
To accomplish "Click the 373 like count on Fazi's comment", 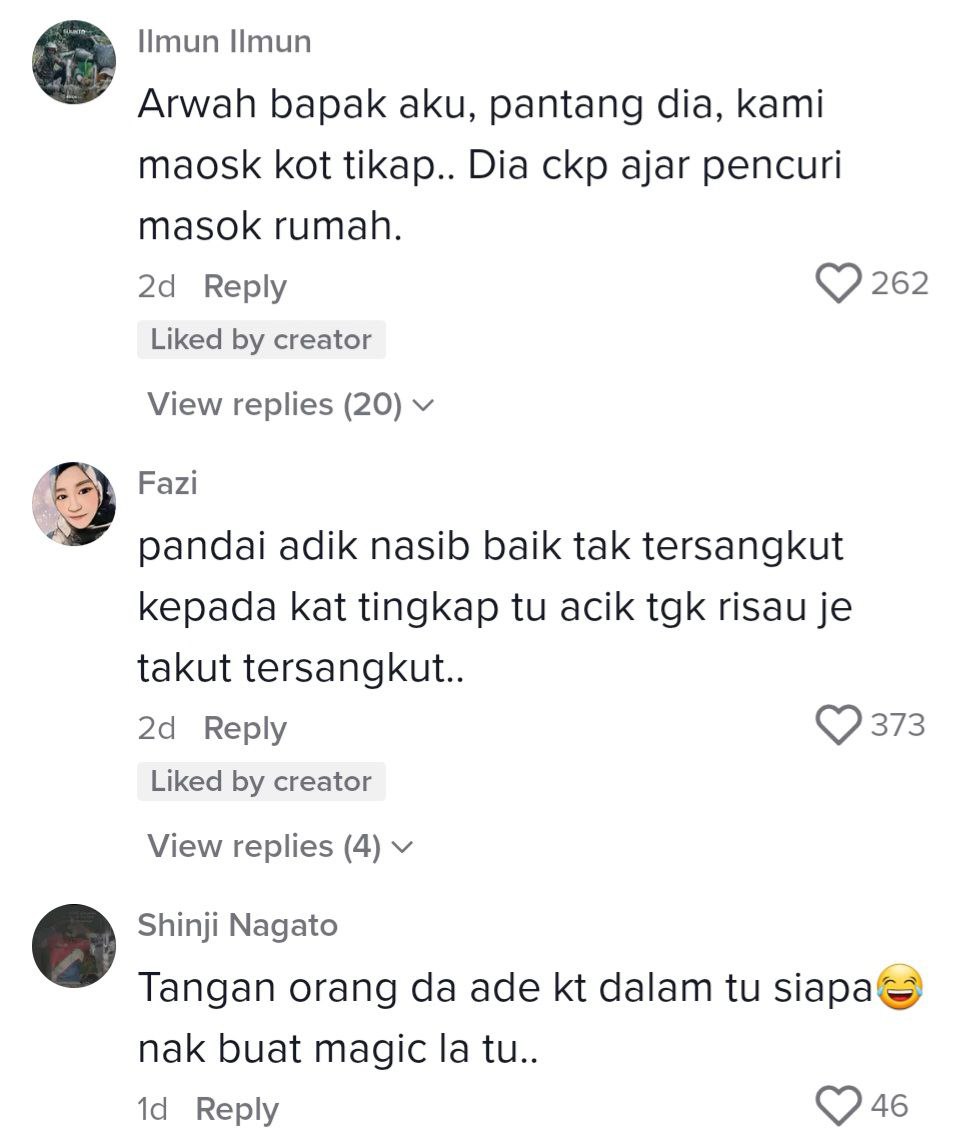I will click(x=898, y=725).
